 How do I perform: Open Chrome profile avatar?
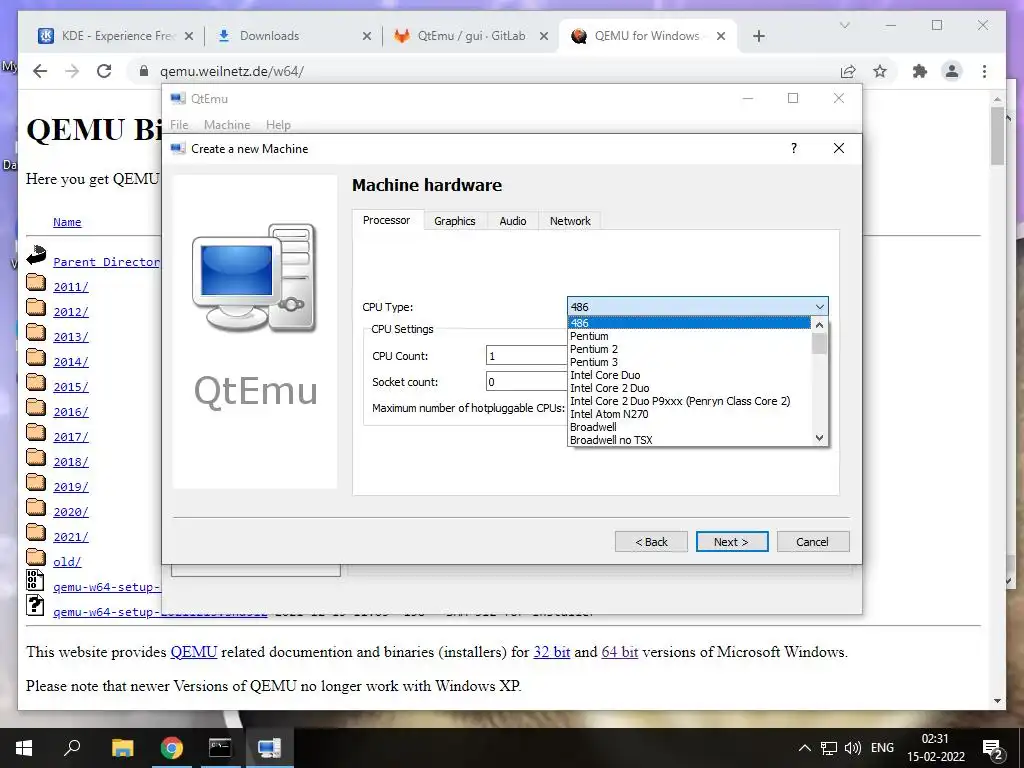952,71
